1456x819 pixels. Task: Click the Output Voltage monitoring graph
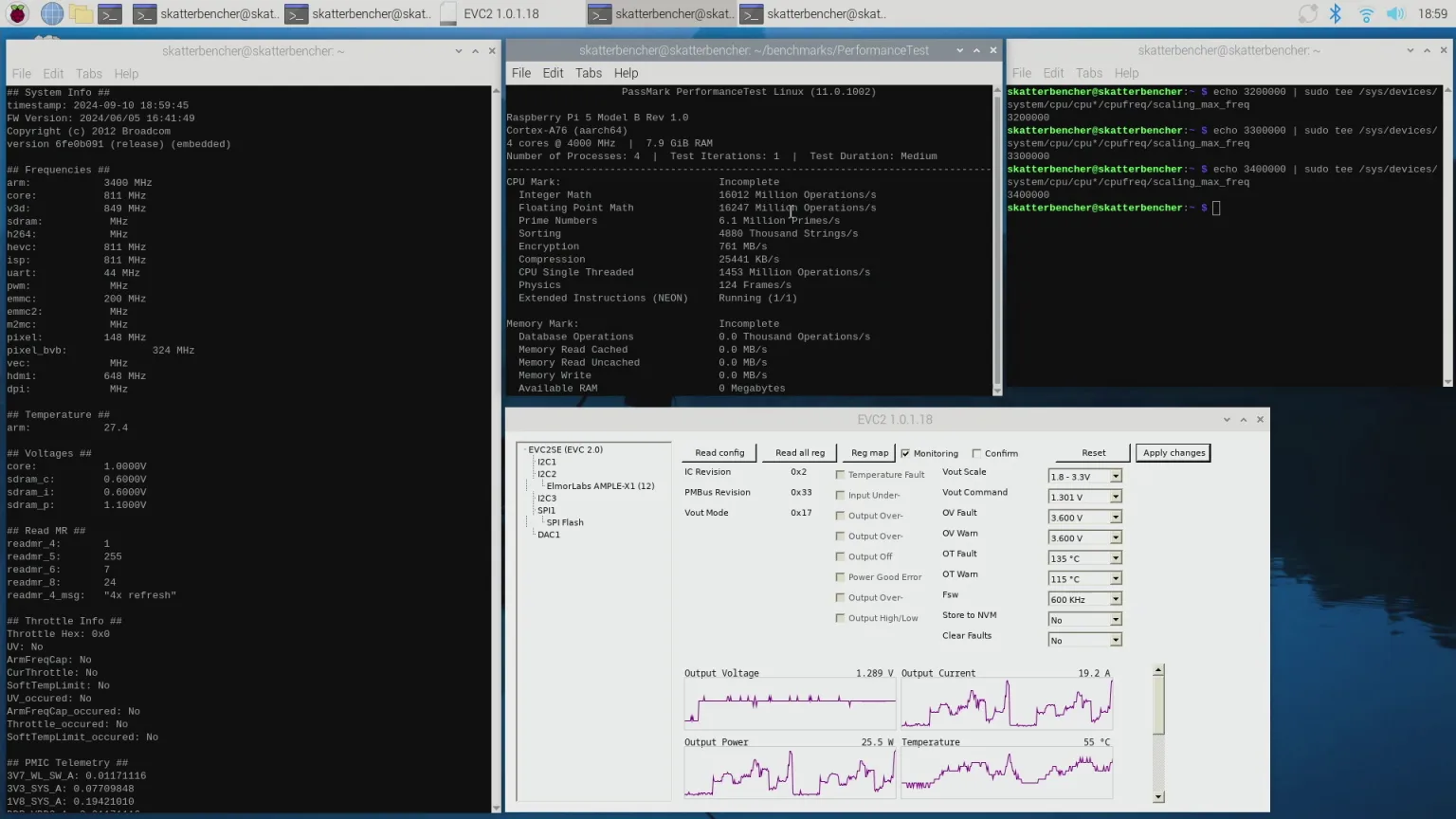[790, 704]
